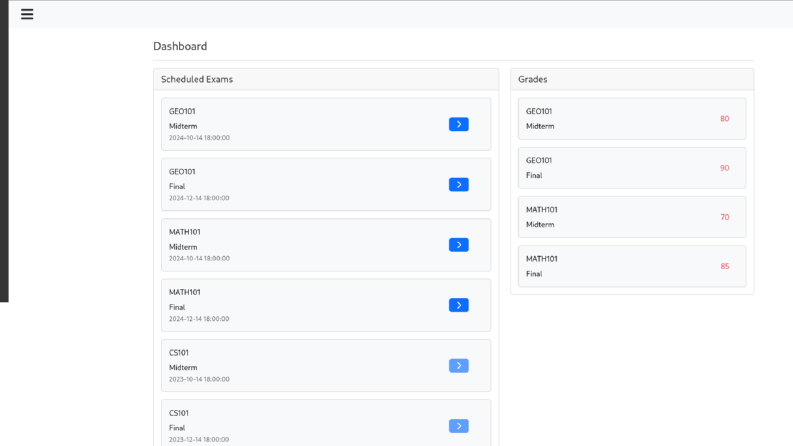The width and height of the screenshot is (793, 446).
Task: Open the MATH101 Midterm exam arrow button
Action: [459, 245]
